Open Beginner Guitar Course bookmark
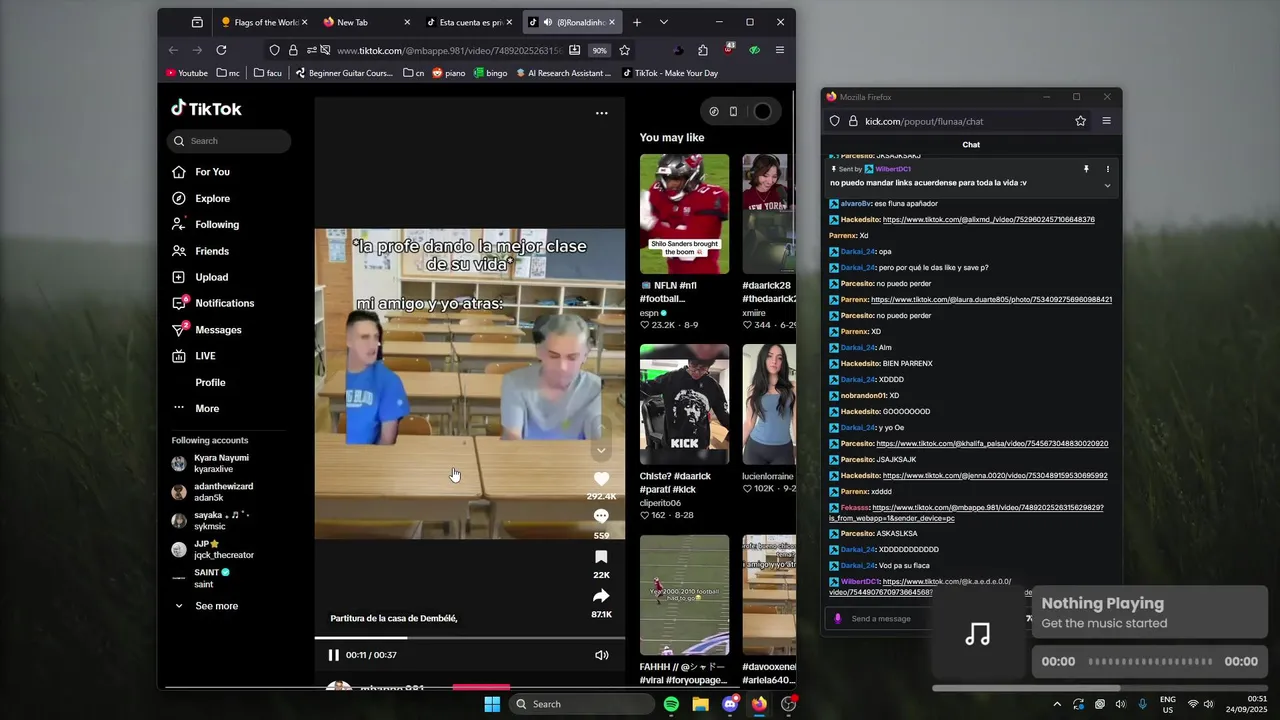Viewport: 1280px width, 720px height. 345,73
